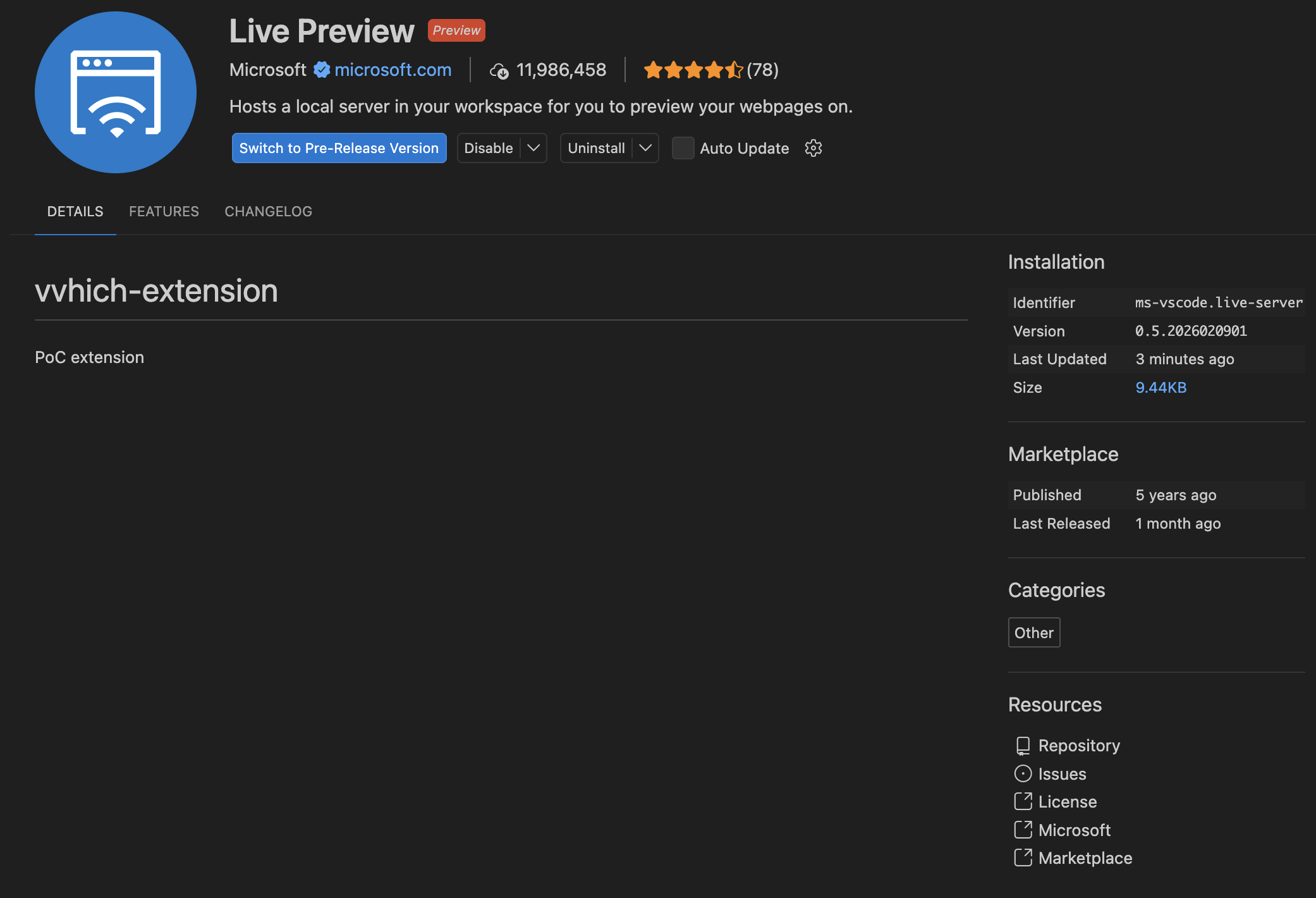Image resolution: width=1316 pixels, height=898 pixels.
Task: Open the Issues resource link
Action: 1061,774
